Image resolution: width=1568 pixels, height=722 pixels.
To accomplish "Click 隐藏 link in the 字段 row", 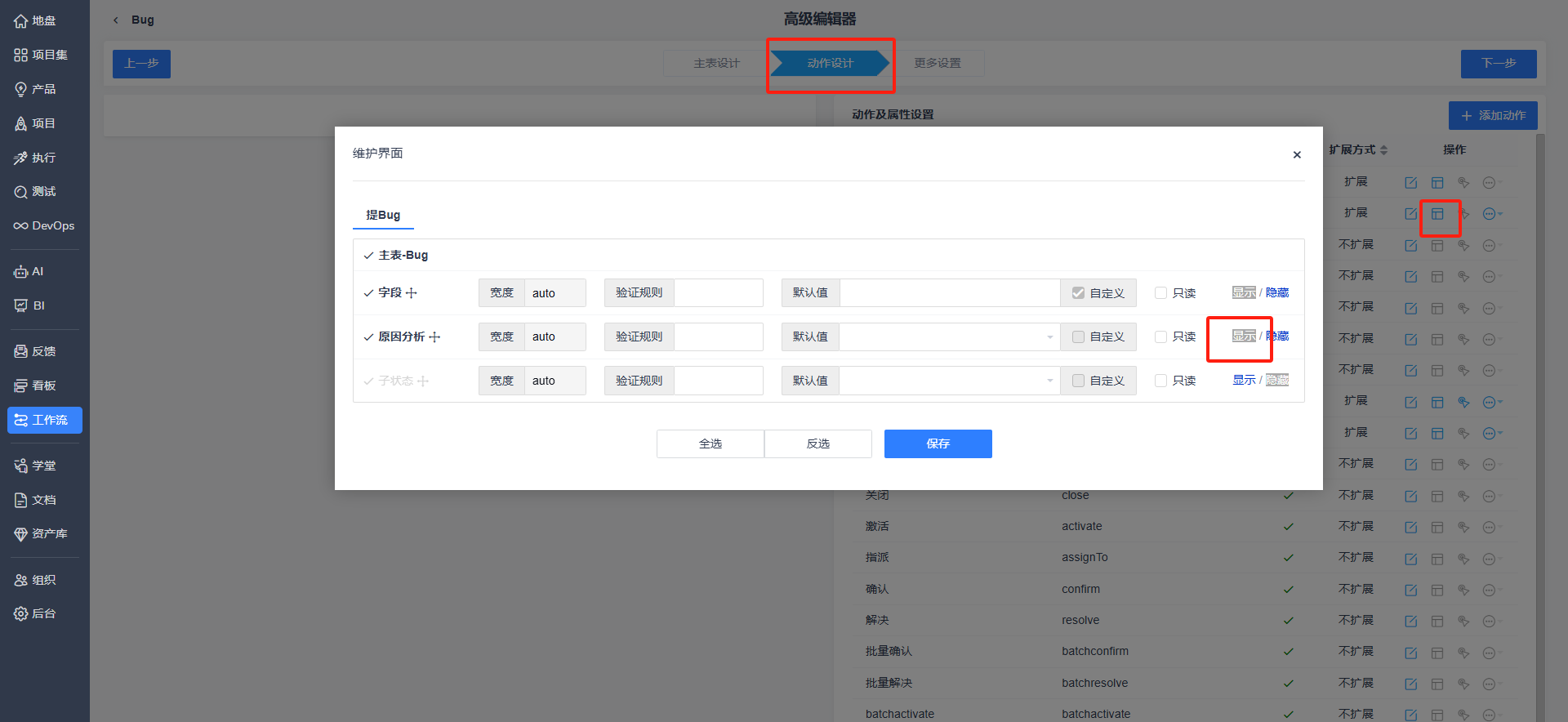I will [x=1277, y=292].
